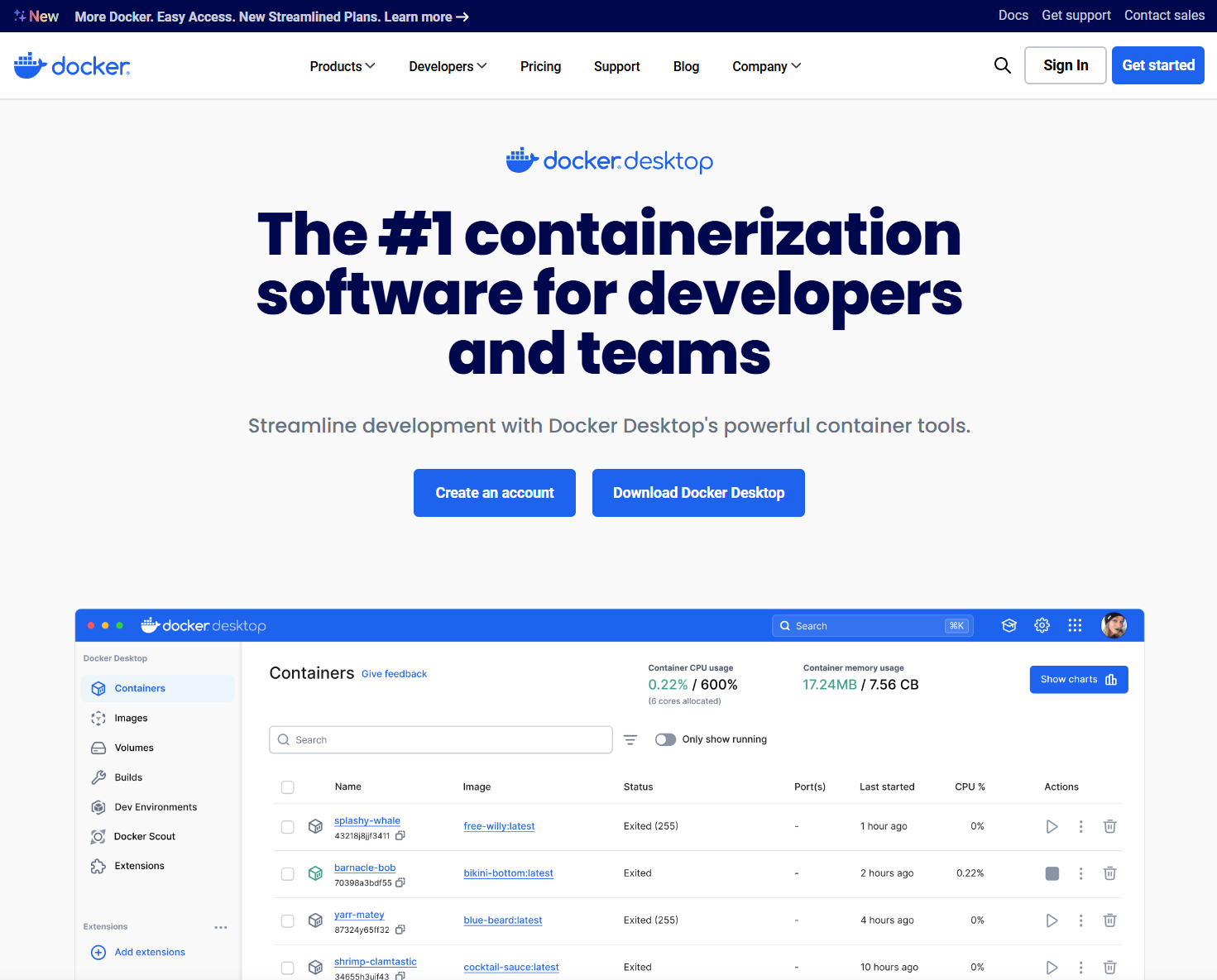Open Docker Scout from the sidebar
Image resolution: width=1217 pixels, height=980 pixels.
tap(144, 836)
